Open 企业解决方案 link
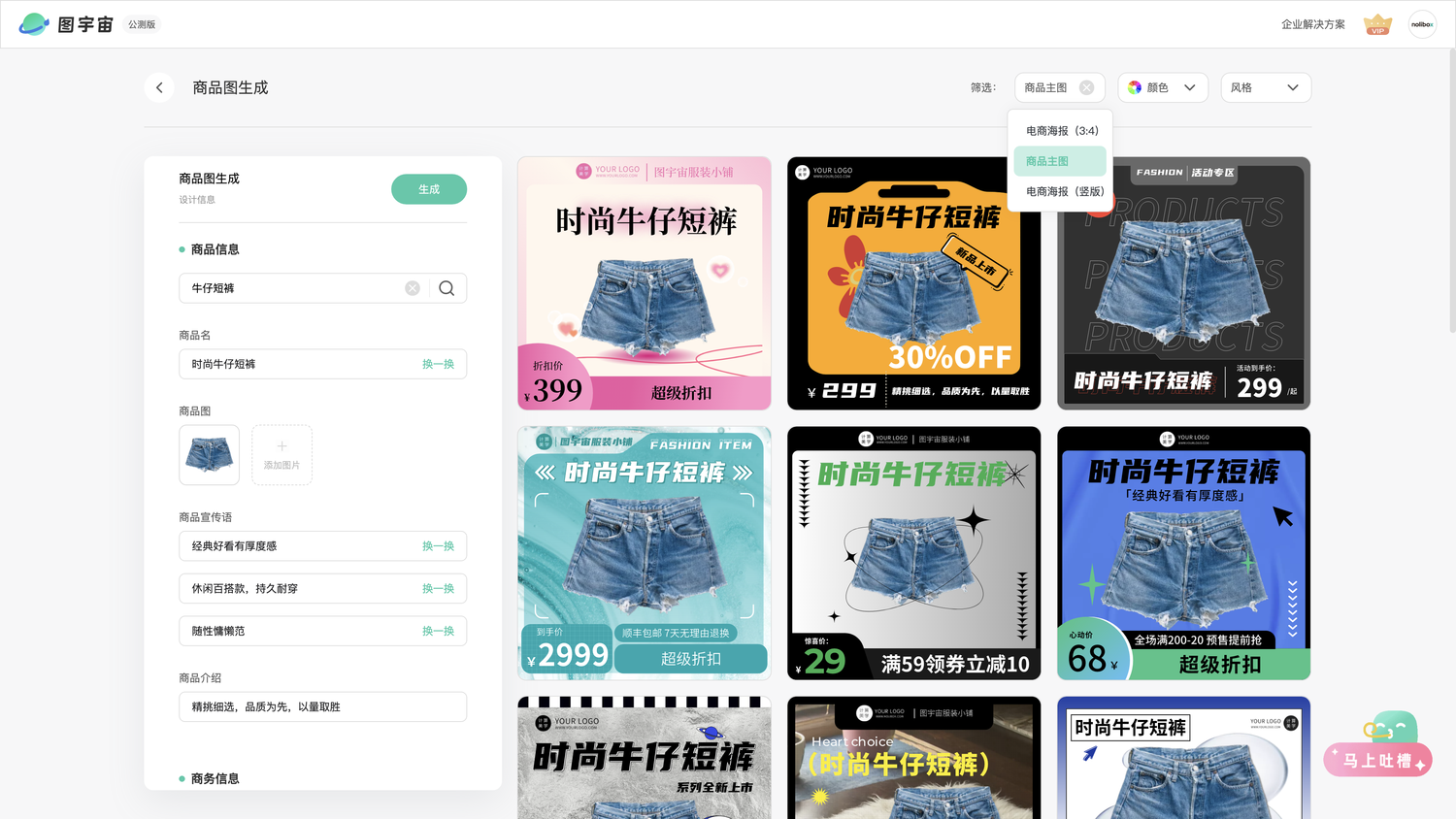 [1313, 24]
